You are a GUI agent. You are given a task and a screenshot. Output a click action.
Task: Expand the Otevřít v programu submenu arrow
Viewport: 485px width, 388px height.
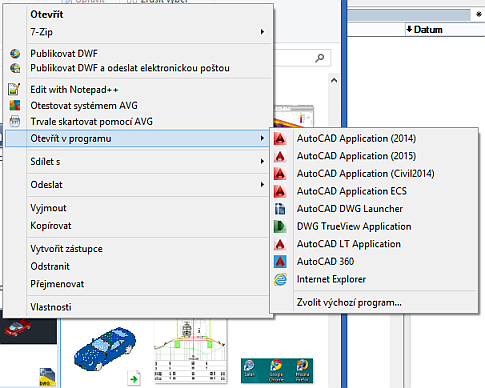(x=262, y=138)
